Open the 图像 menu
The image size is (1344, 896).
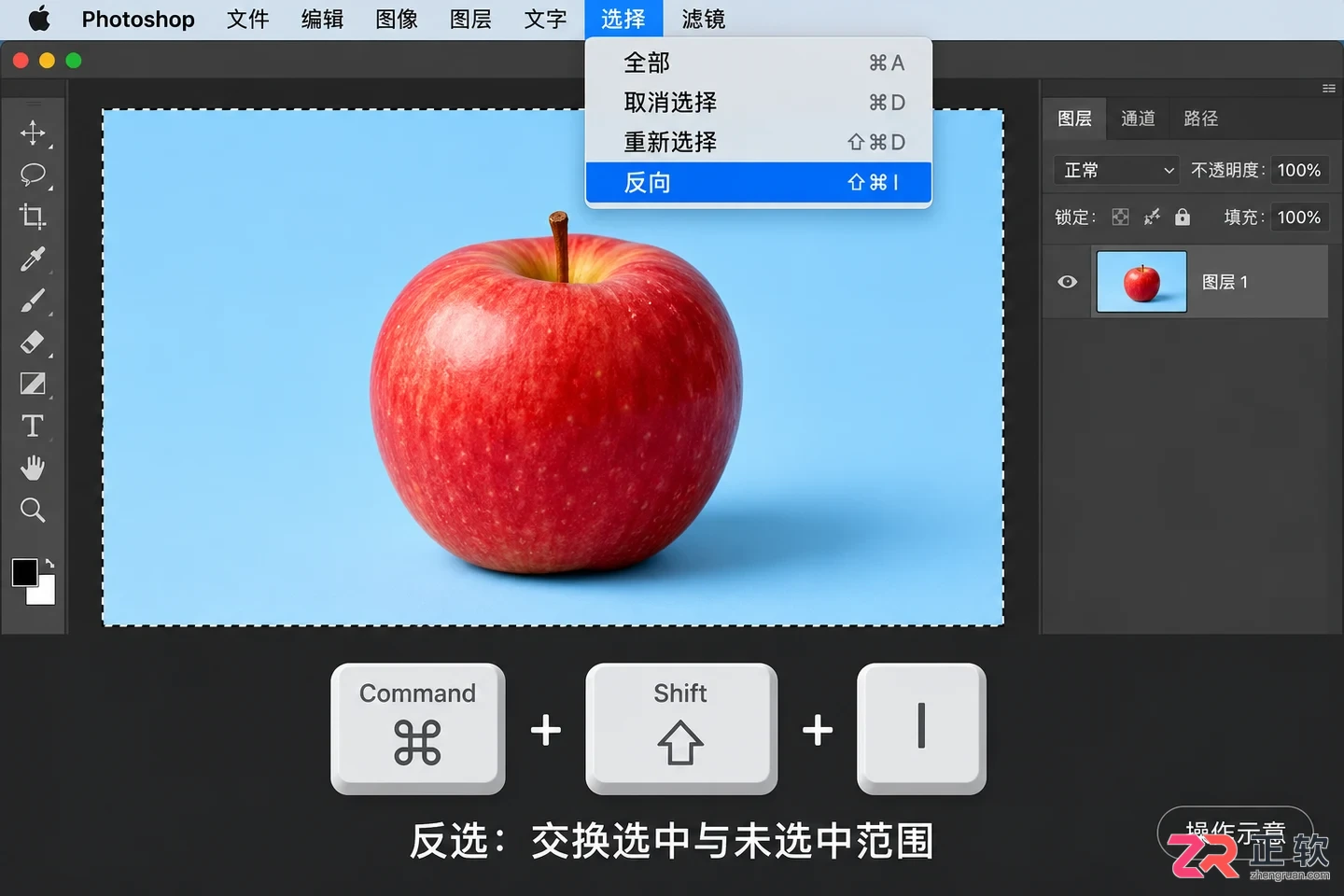click(x=397, y=19)
